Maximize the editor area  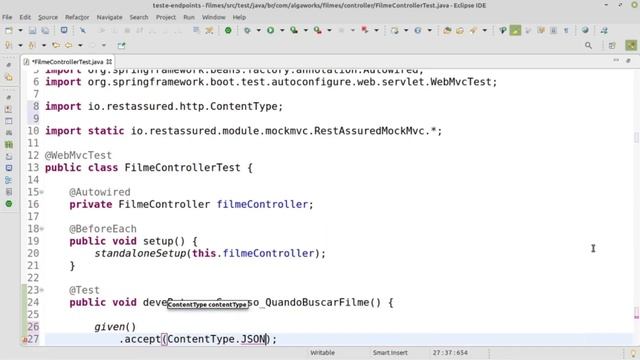[628, 60]
